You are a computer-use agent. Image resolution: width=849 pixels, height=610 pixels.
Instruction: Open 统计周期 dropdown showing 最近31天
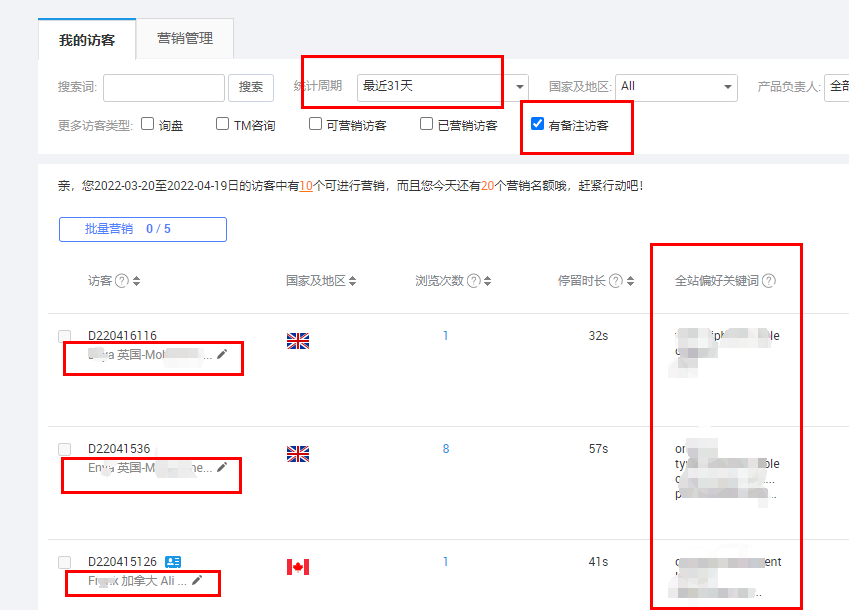[x=442, y=87]
